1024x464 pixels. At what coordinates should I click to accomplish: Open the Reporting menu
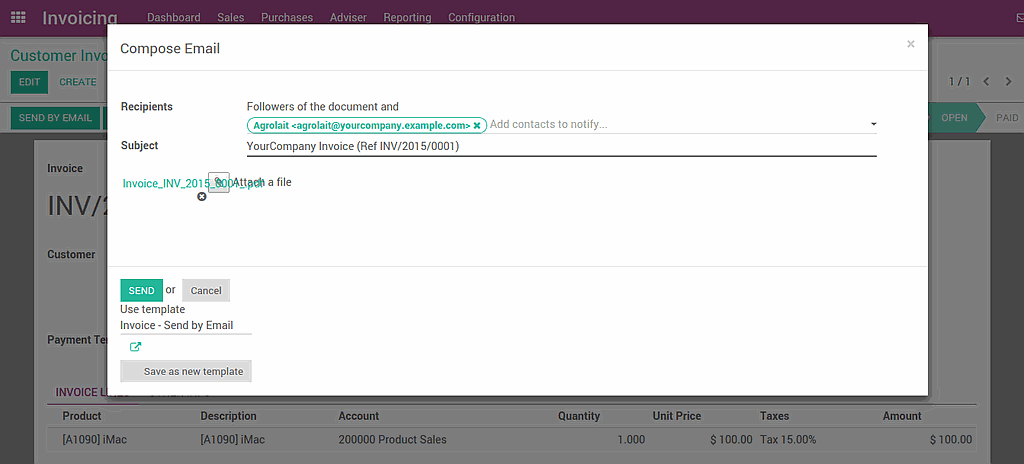407,17
